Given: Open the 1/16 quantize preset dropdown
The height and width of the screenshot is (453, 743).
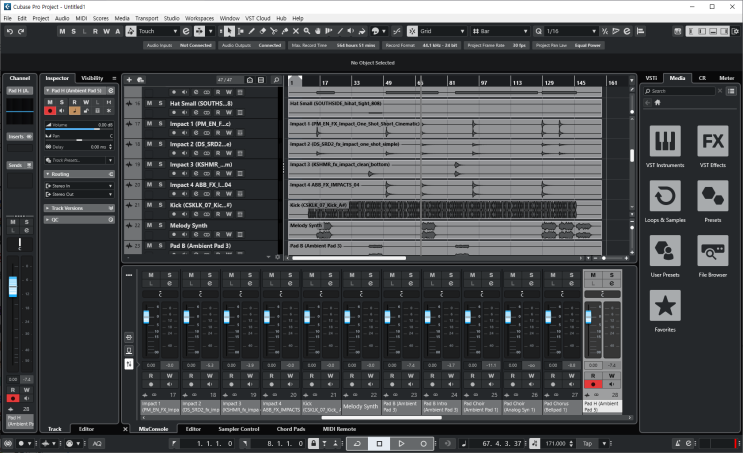Looking at the screenshot, I should click(571, 31).
